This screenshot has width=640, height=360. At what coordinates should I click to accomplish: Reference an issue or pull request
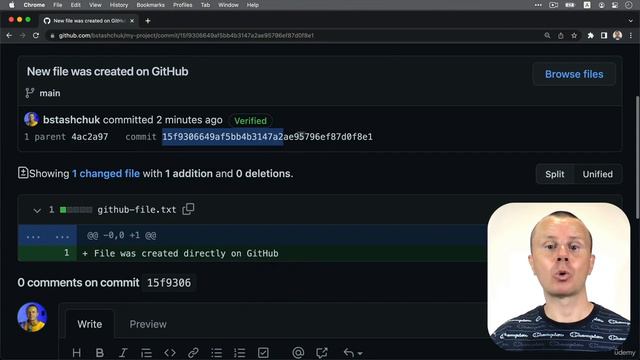pyautogui.click(x=322, y=353)
